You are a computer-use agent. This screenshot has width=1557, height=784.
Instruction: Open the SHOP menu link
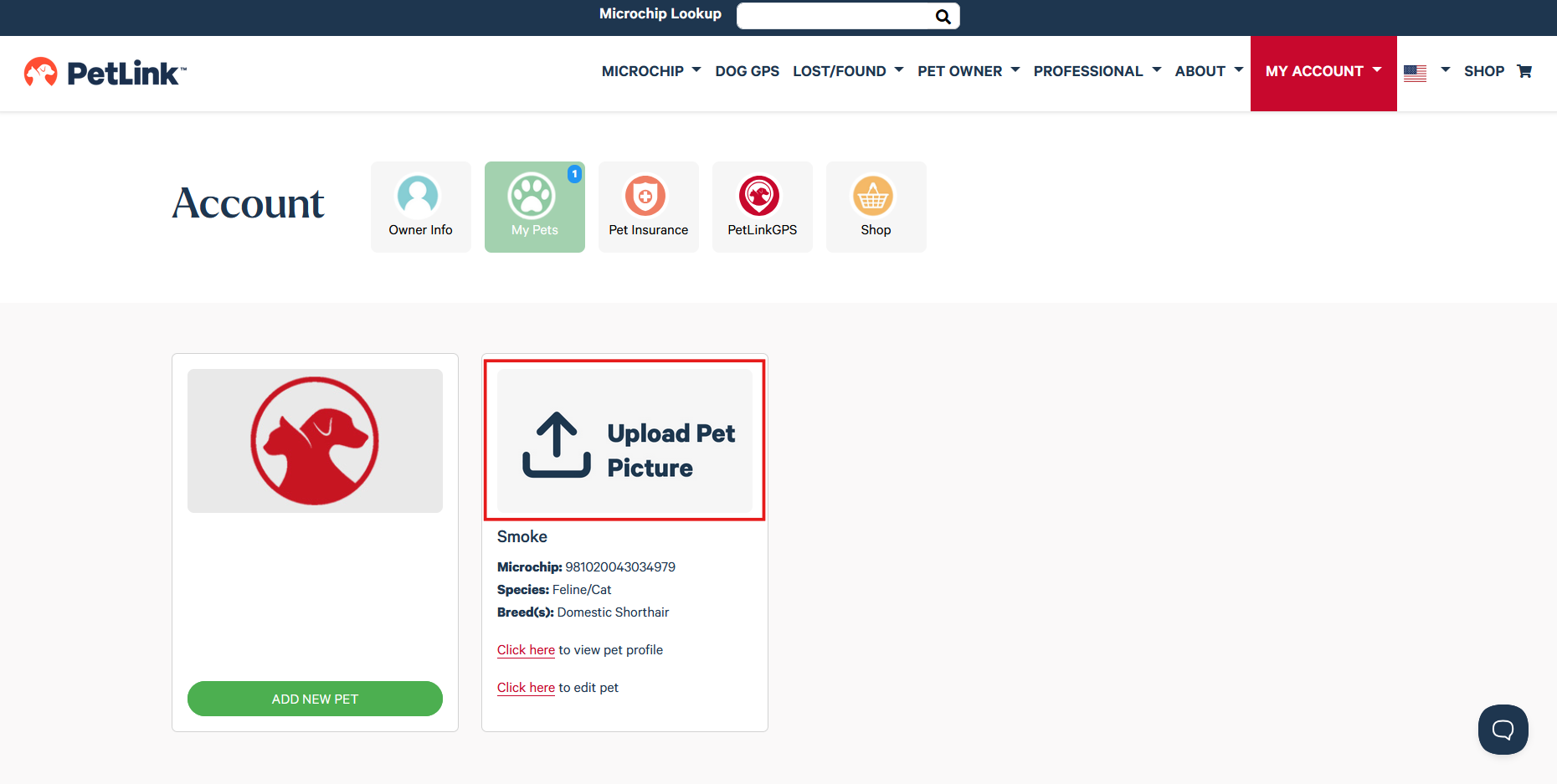(1483, 71)
